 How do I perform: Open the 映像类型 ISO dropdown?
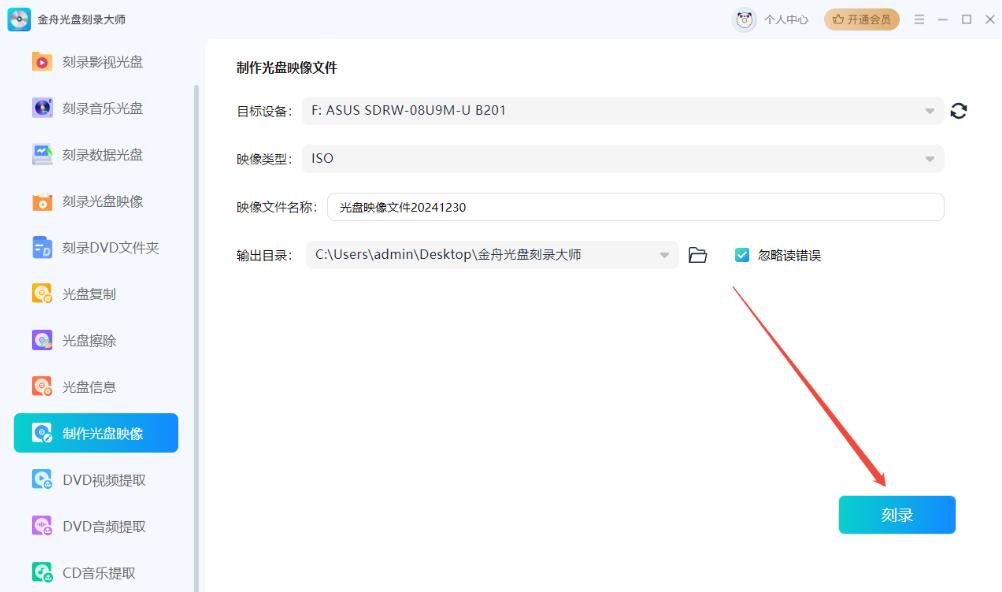coord(929,159)
